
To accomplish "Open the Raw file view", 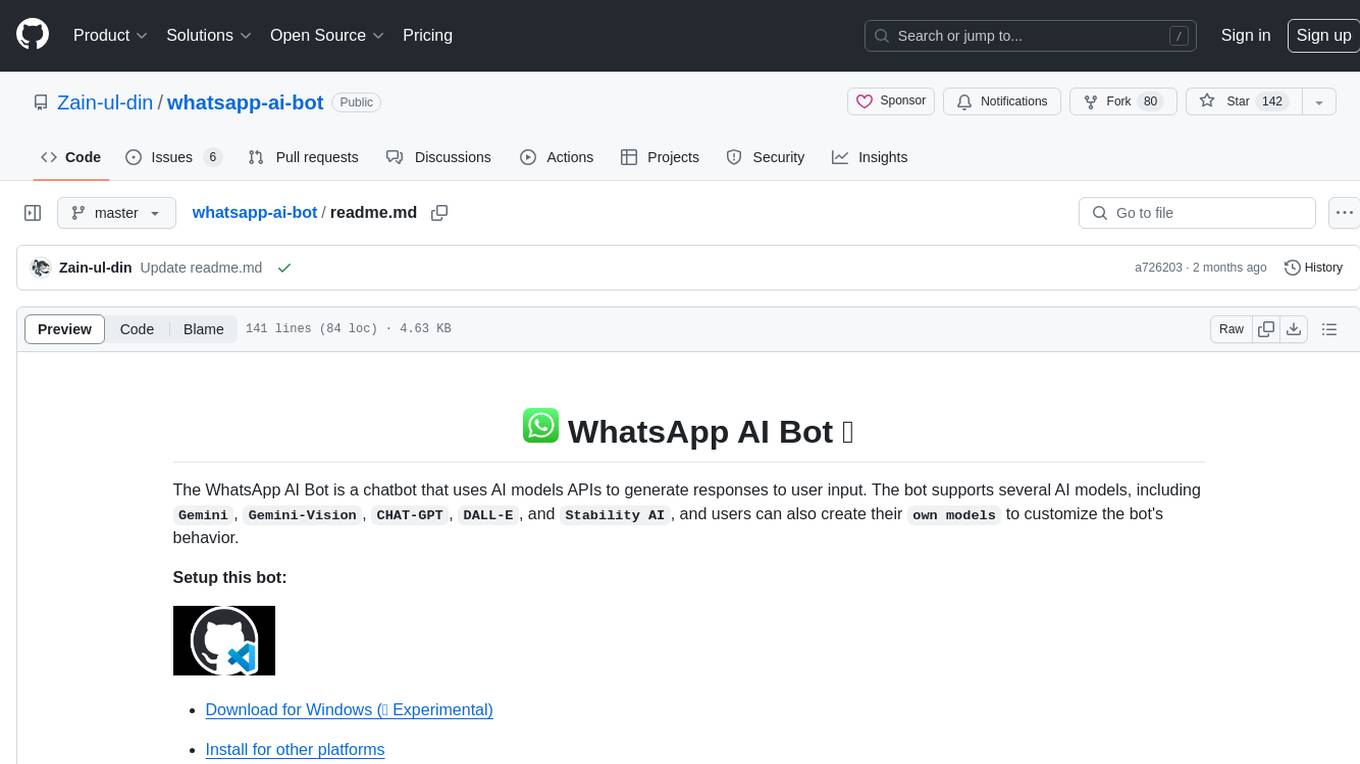I will (1231, 329).
